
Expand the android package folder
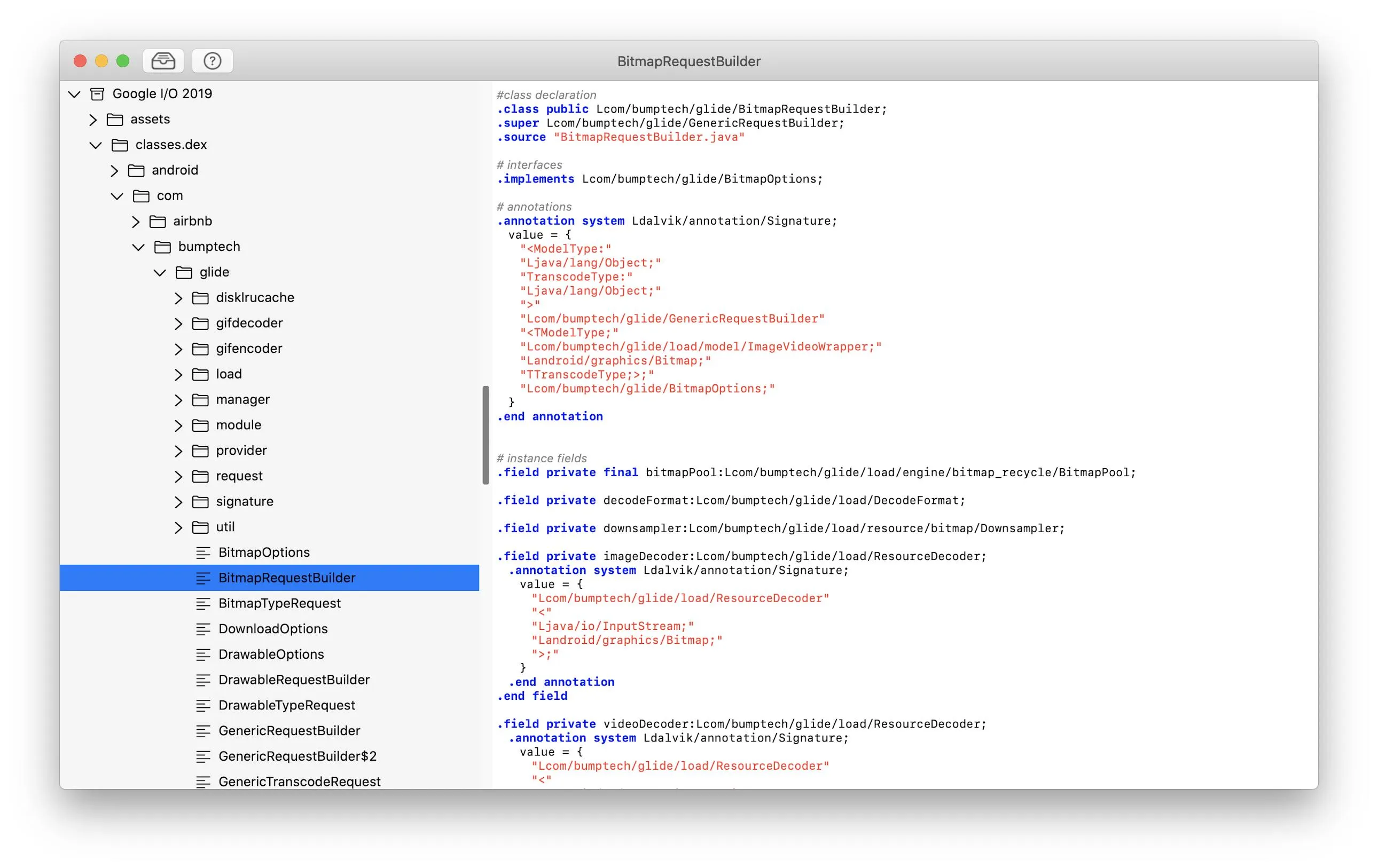pyautogui.click(x=114, y=170)
